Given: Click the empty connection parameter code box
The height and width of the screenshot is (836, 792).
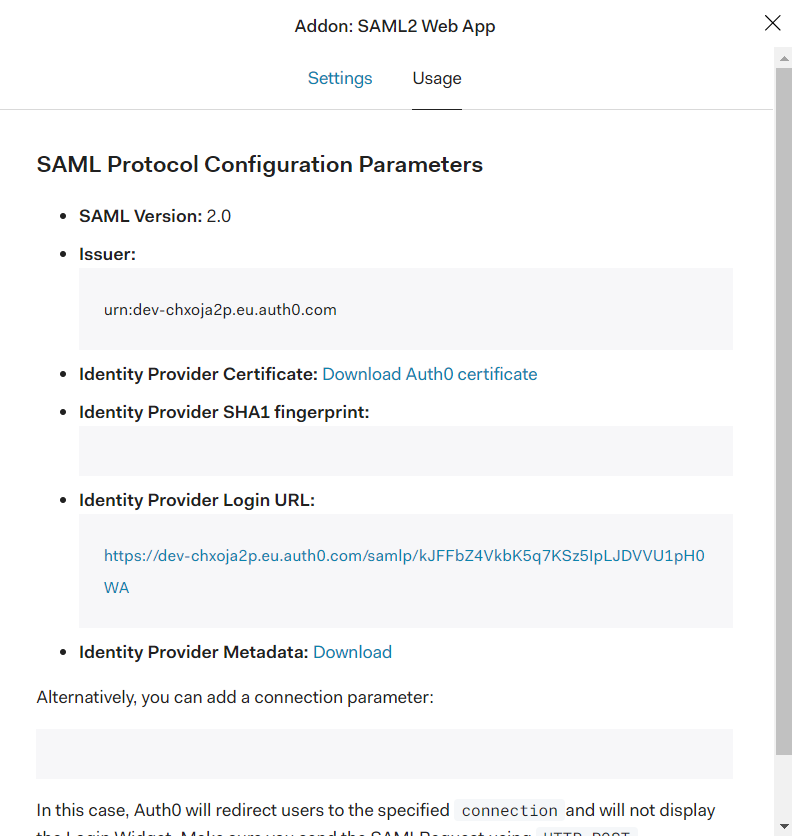Looking at the screenshot, I should pyautogui.click(x=385, y=754).
